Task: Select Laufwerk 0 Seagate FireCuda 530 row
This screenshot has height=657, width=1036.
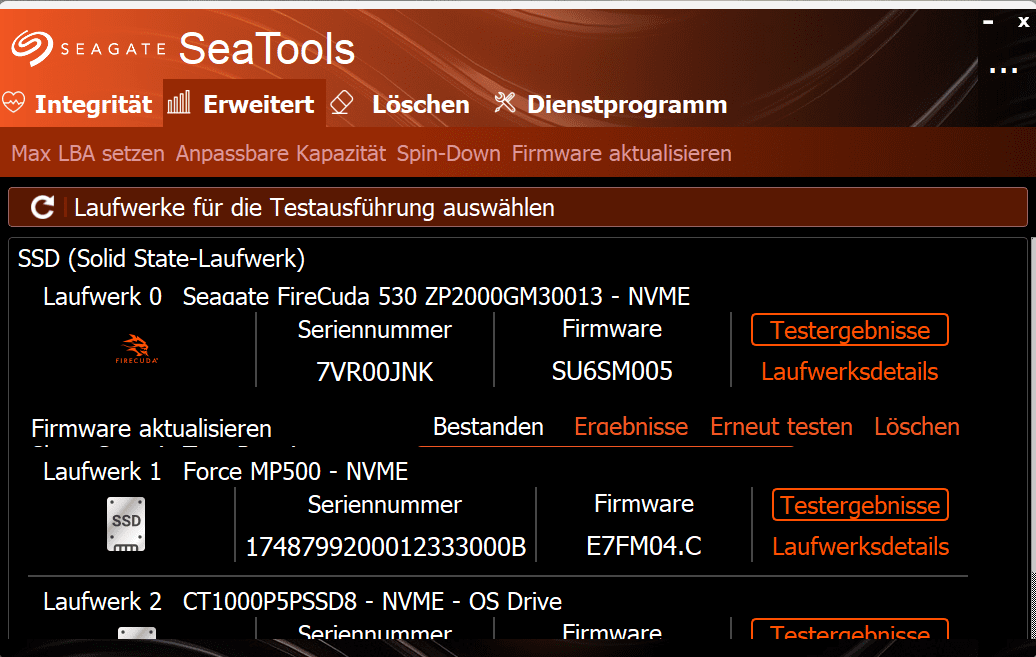Action: [x=367, y=296]
